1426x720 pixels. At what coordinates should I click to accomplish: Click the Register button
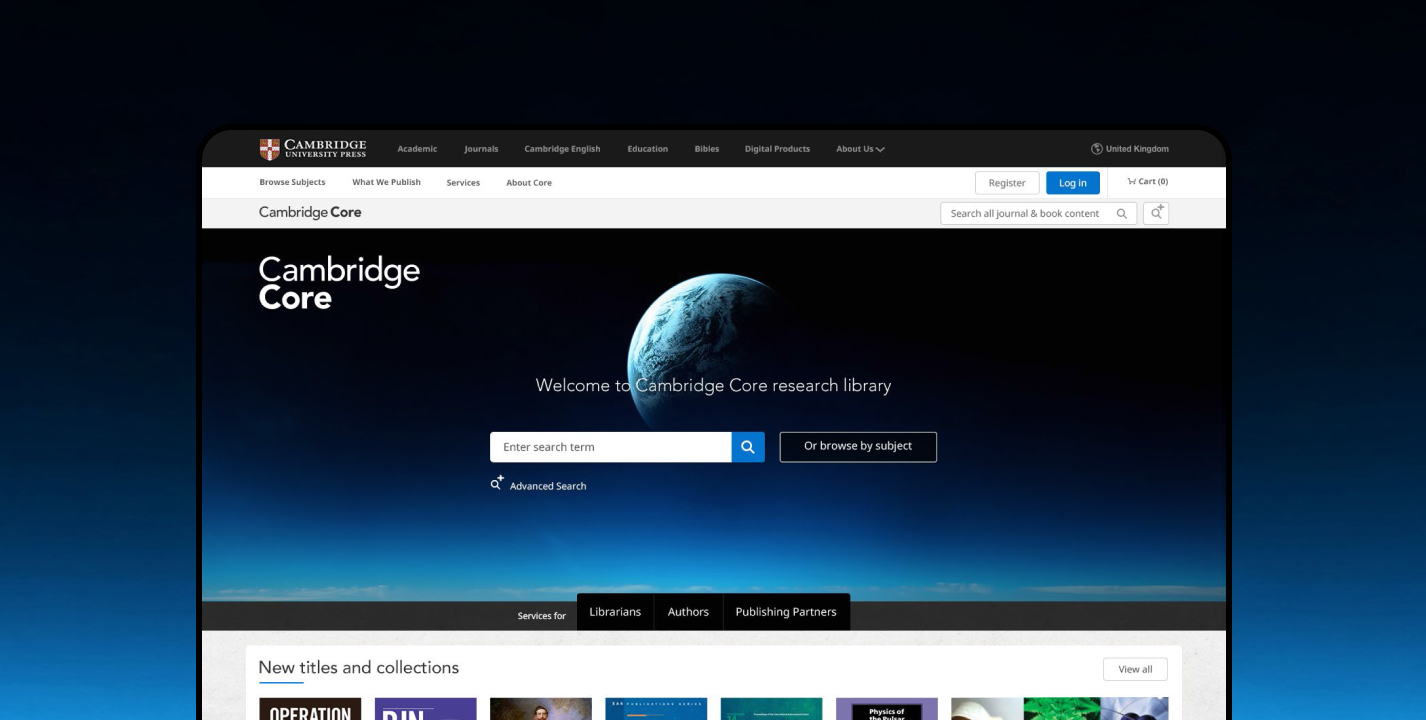point(1006,183)
